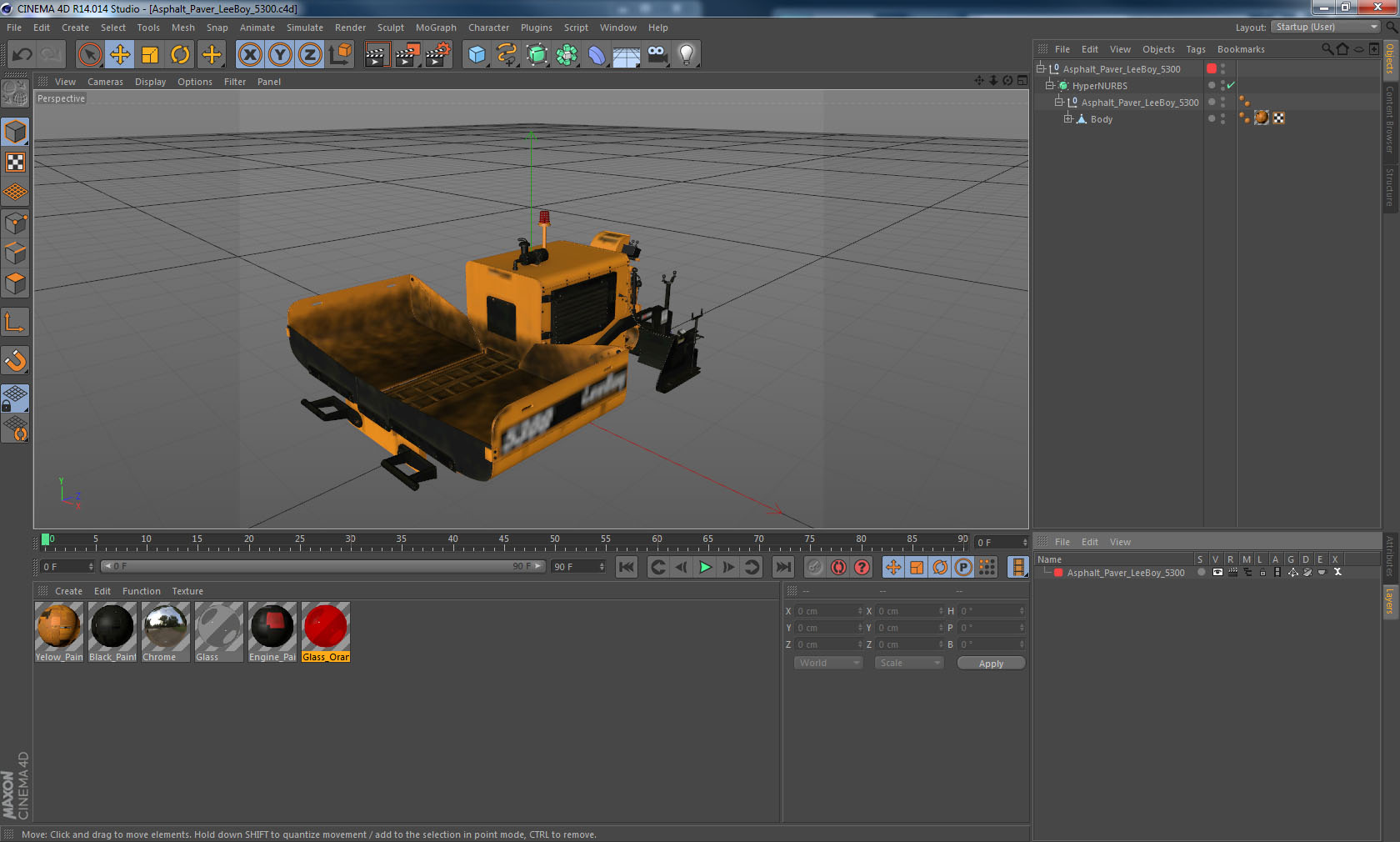
Task: Click Object Manager search icon
Action: 1327,49
